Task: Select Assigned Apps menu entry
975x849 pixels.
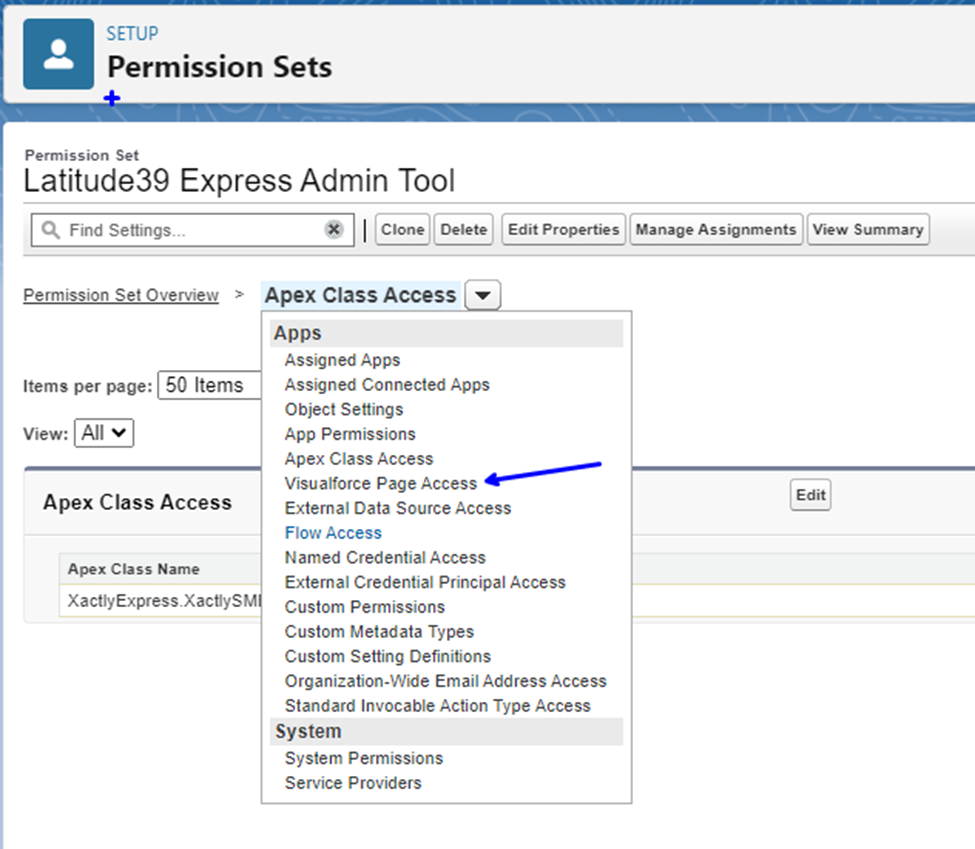Action: (x=342, y=360)
